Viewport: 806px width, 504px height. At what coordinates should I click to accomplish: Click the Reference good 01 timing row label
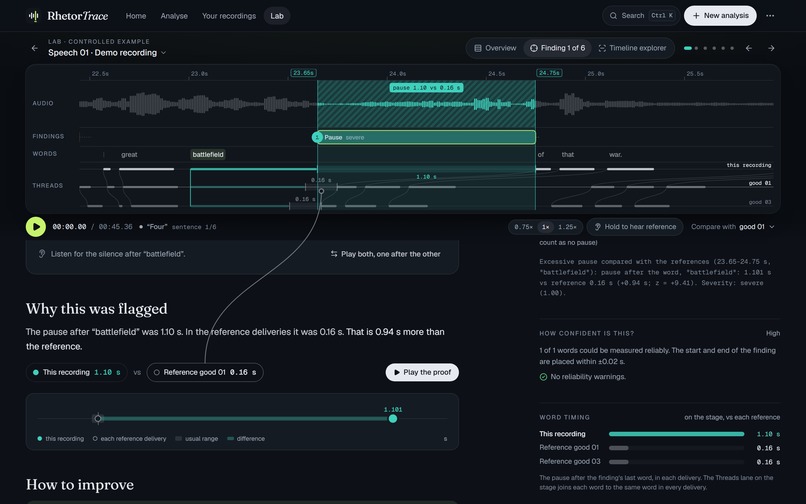(569, 447)
